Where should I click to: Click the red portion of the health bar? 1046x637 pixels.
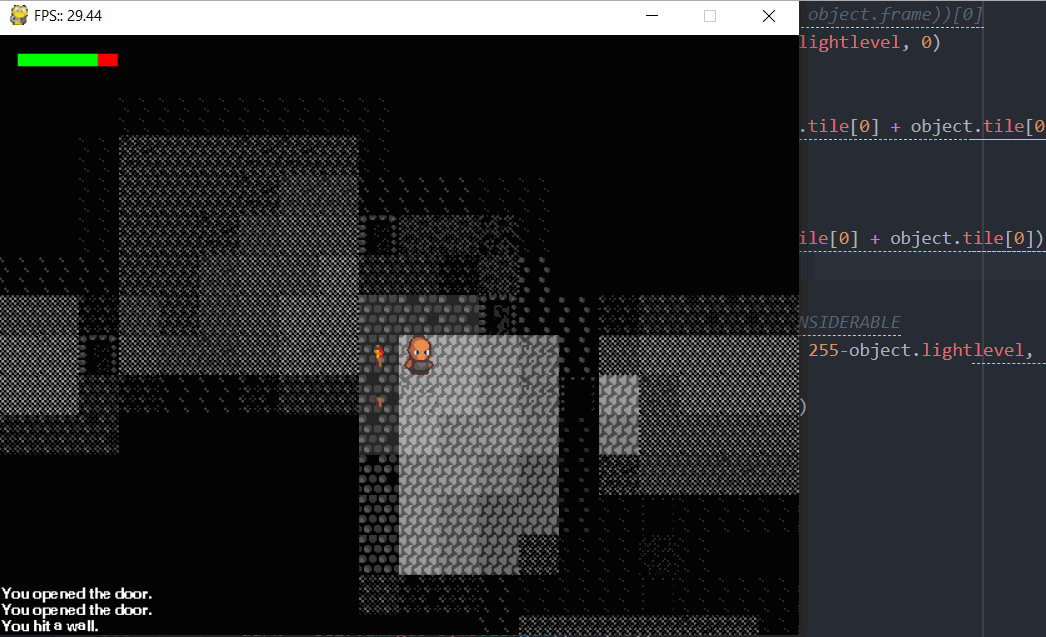108,60
